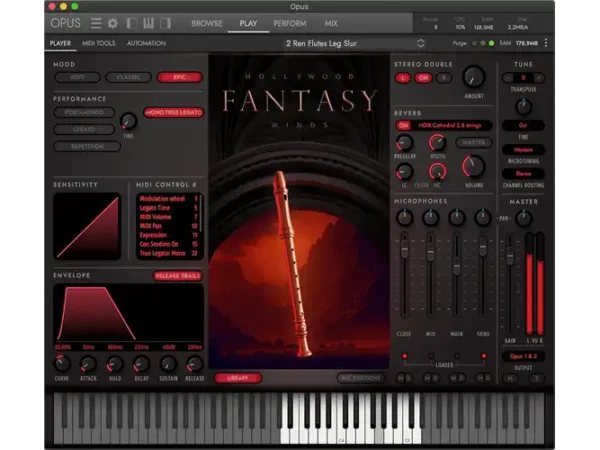Switch to the Perform tab

coord(290,23)
